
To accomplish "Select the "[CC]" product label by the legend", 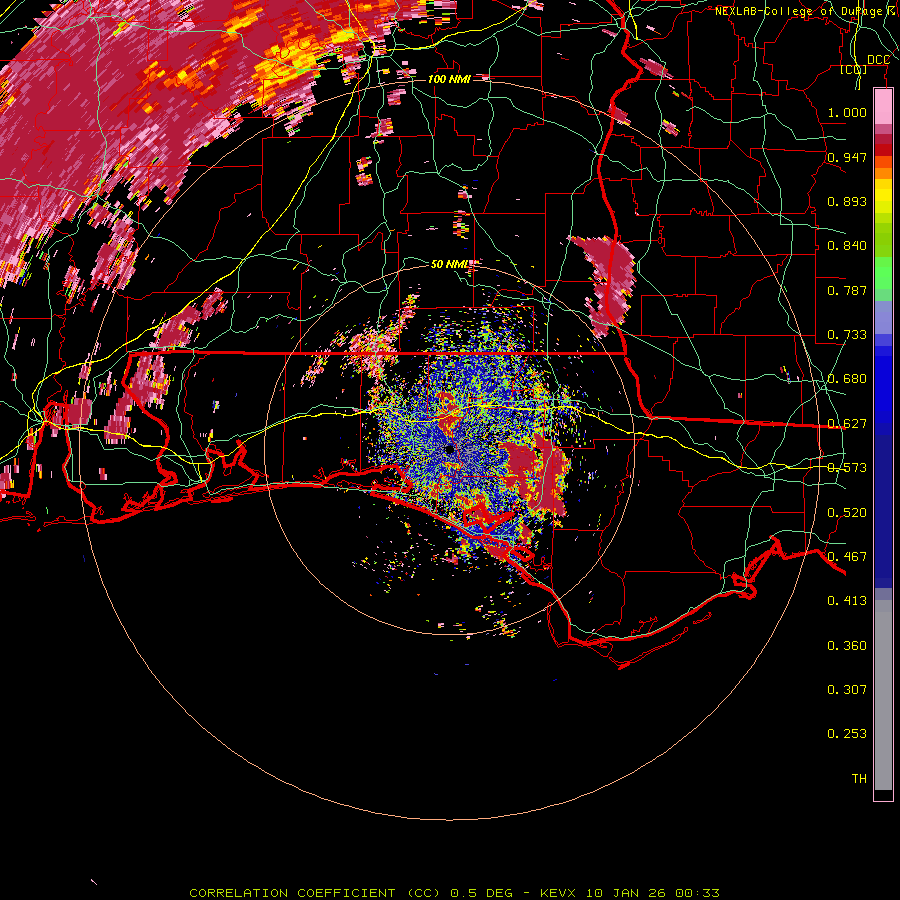I will click(x=854, y=70).
